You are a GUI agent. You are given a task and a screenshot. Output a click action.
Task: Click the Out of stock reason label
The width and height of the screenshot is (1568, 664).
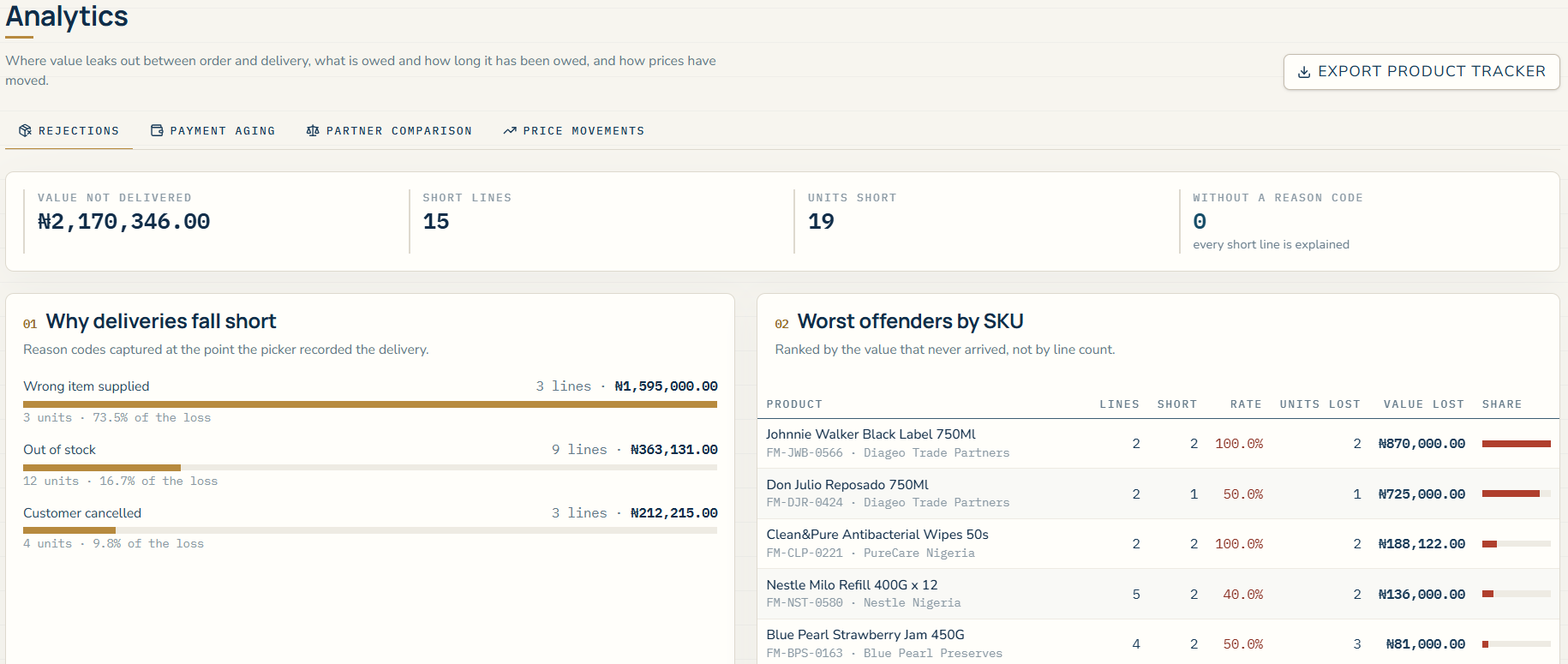coord(59,450)
